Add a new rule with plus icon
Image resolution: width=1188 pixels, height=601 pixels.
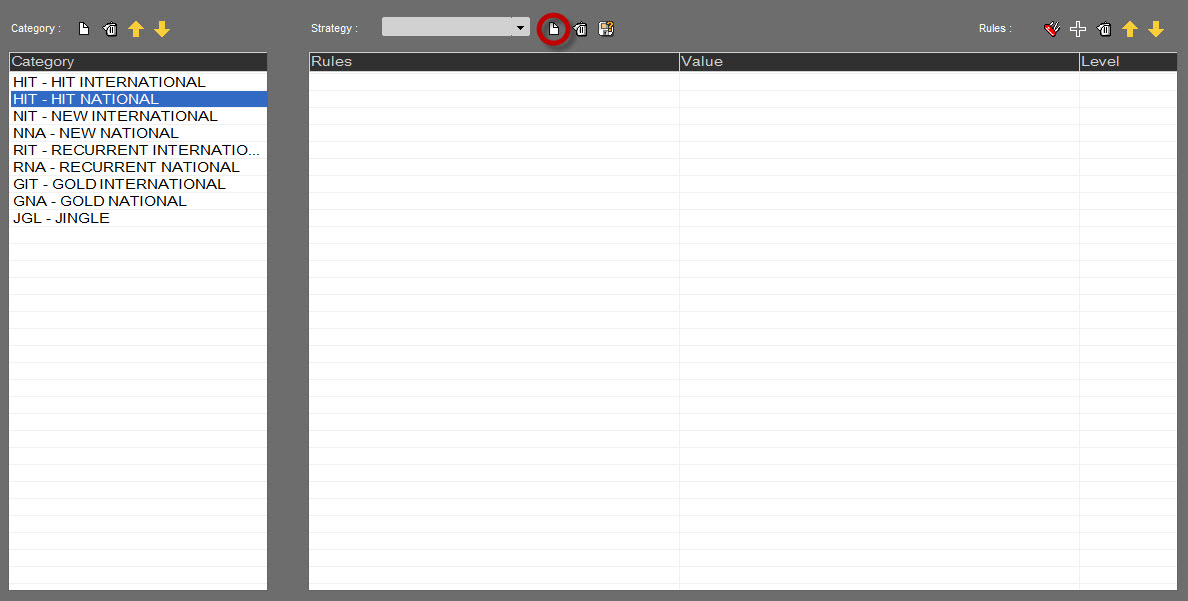click(1078, 29)
